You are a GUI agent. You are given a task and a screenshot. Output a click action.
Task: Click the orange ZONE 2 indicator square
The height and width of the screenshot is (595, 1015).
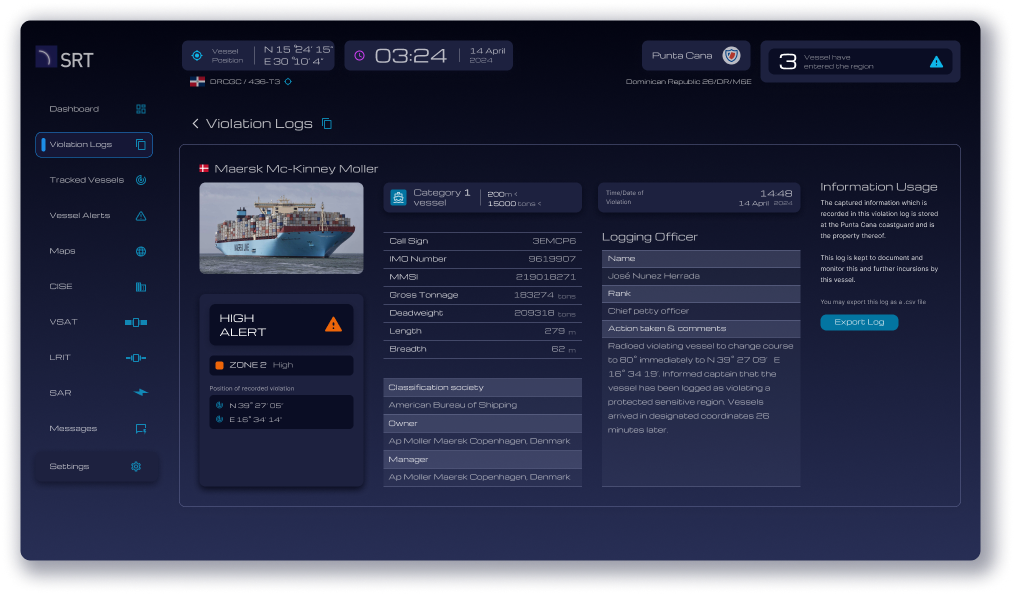click(x=219, y=365)
